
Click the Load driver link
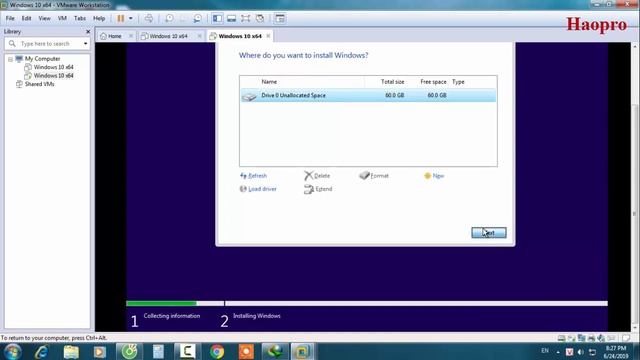[258, 189]
